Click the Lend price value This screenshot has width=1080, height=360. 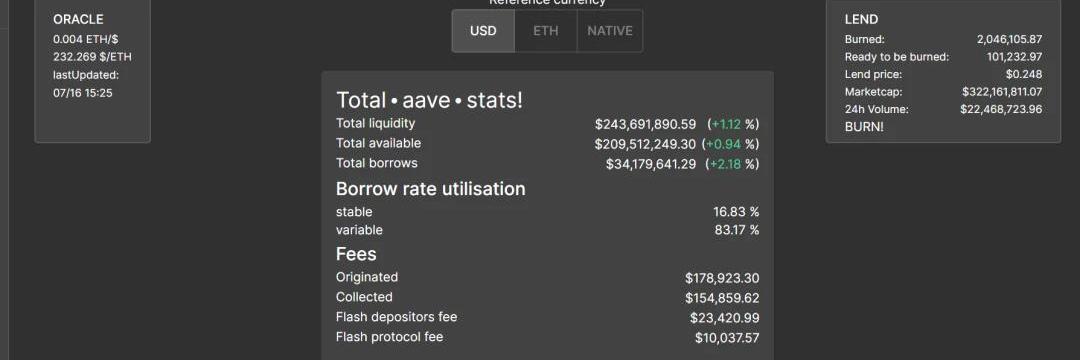(x=1024, y=74)
